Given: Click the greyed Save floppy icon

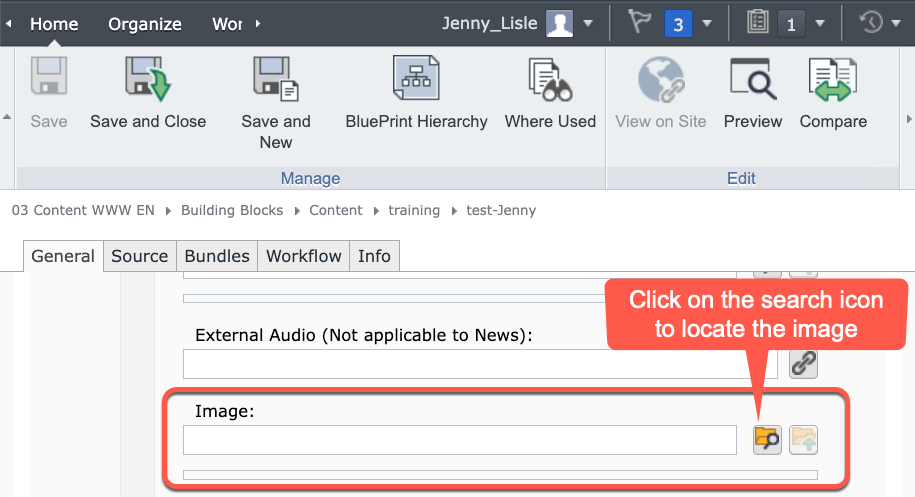Looking at the screenshot, I should tap(49, 76).
